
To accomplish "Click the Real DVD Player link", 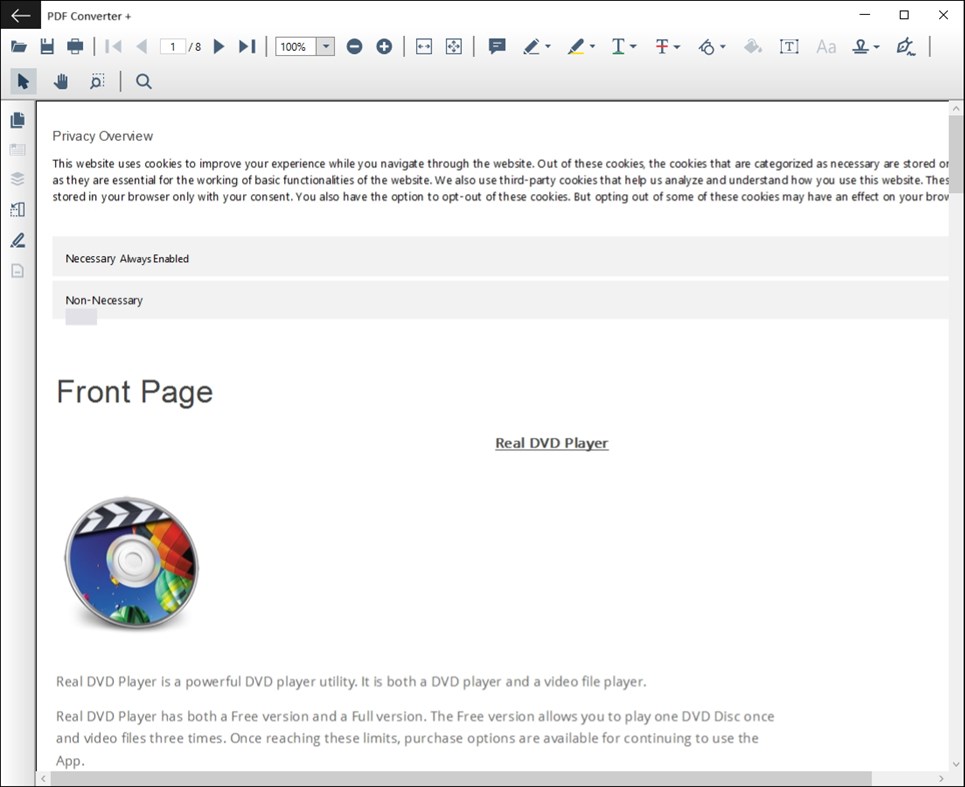I will click(552, 442).
